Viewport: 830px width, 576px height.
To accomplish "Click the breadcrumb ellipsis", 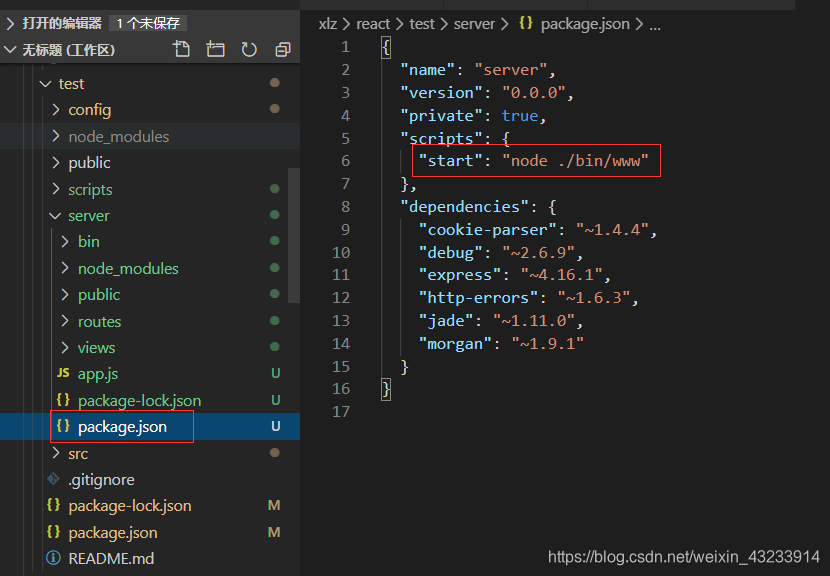I will point(655,25).
